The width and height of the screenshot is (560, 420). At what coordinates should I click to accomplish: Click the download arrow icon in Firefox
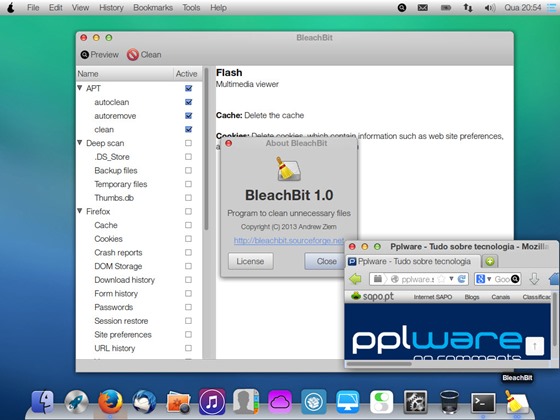click(x=534, y=279)
